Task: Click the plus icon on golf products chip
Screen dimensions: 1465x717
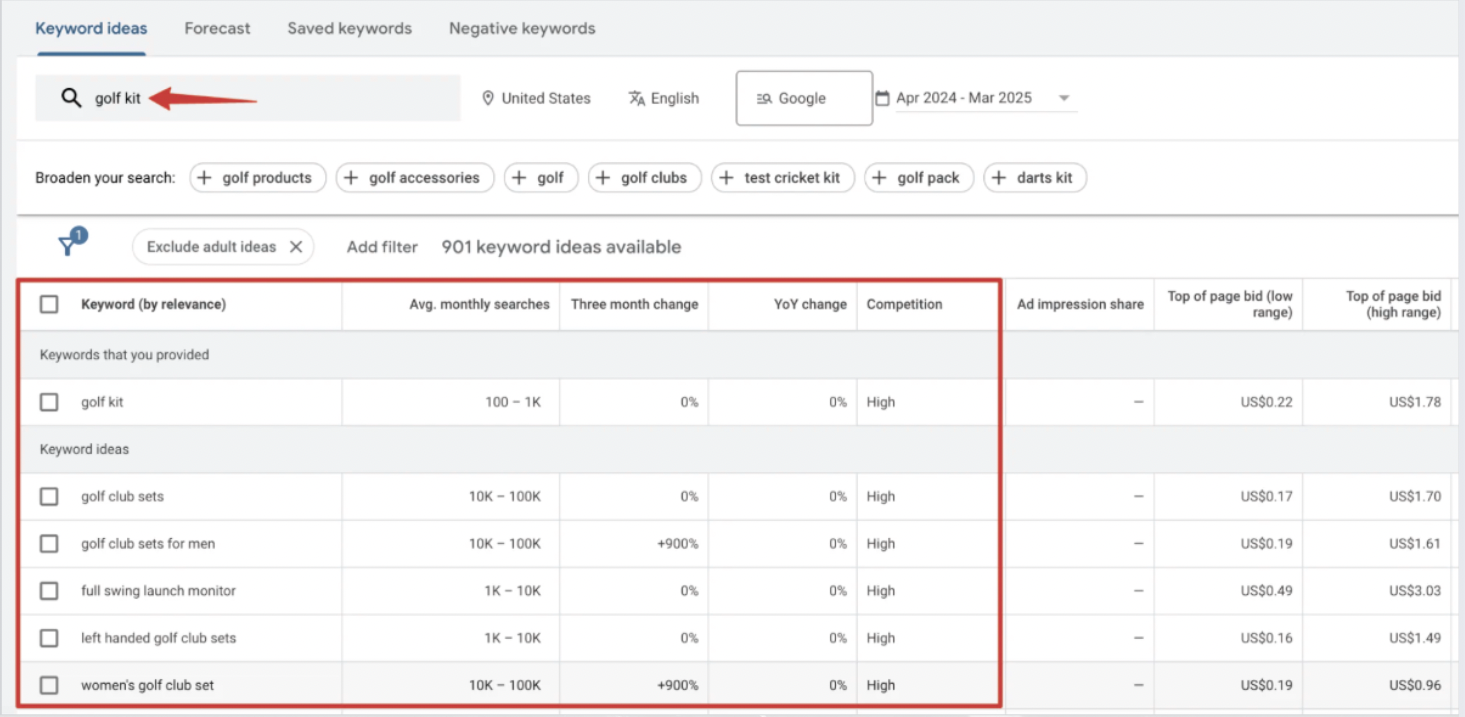Action: point(204,178)
